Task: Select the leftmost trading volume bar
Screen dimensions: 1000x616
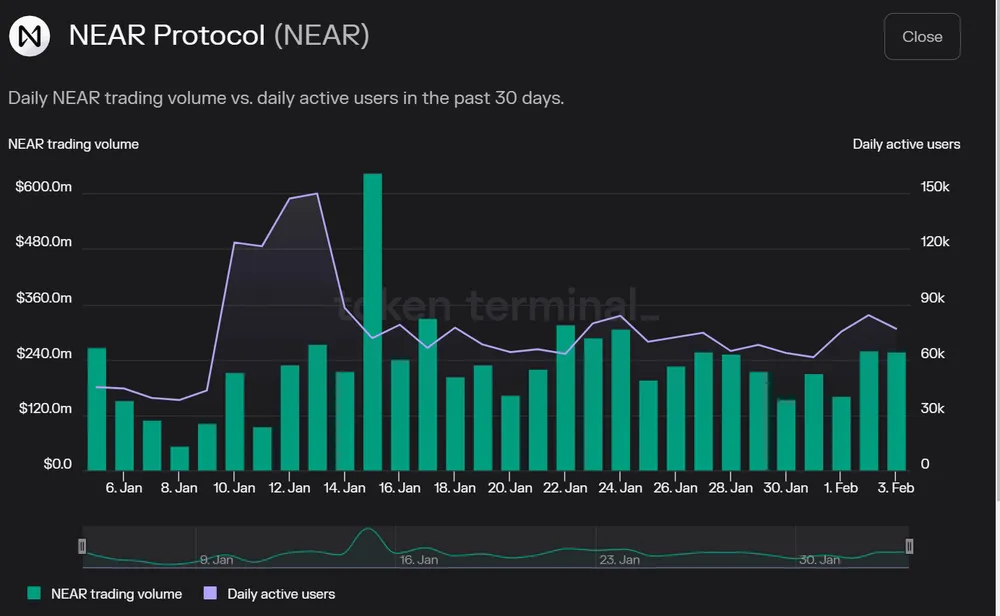Action: pos(97,410)
